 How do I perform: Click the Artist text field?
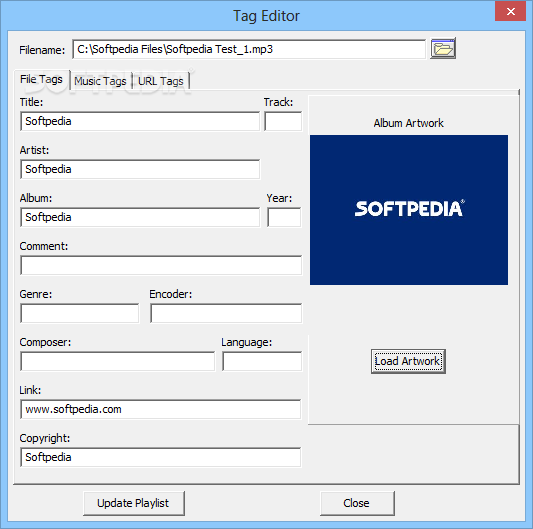[140, 169]
